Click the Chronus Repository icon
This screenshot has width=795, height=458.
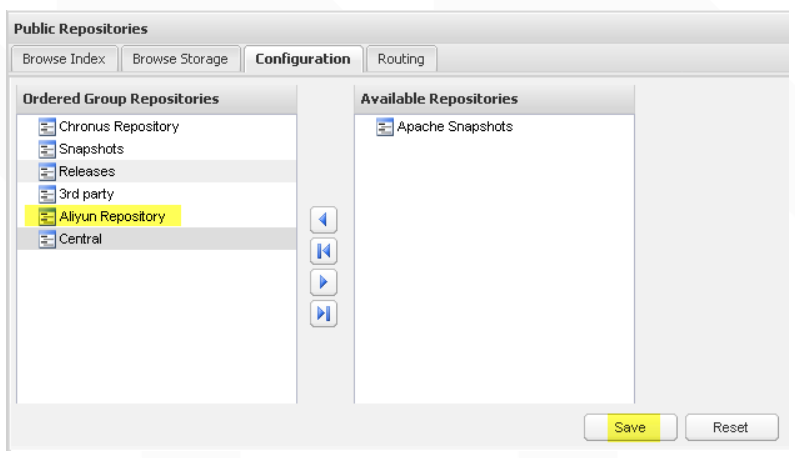pos(47,127)
